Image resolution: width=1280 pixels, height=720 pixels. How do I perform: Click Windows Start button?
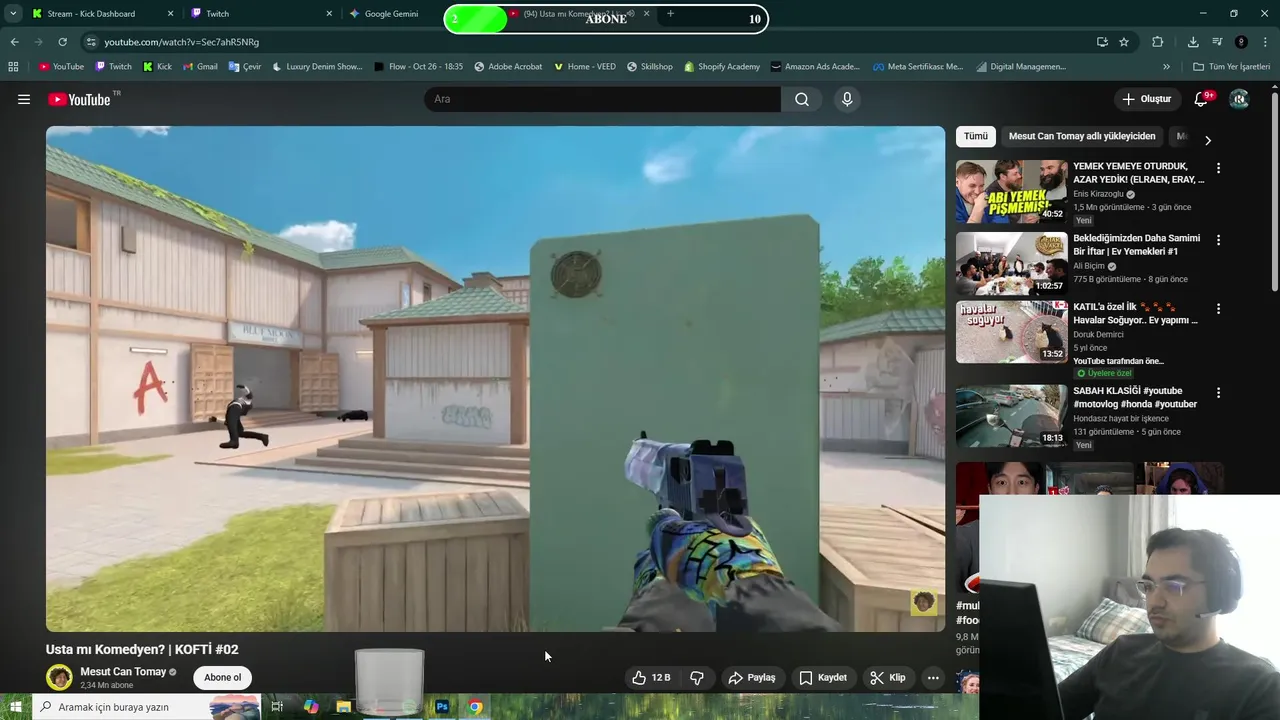coord(15,707)
